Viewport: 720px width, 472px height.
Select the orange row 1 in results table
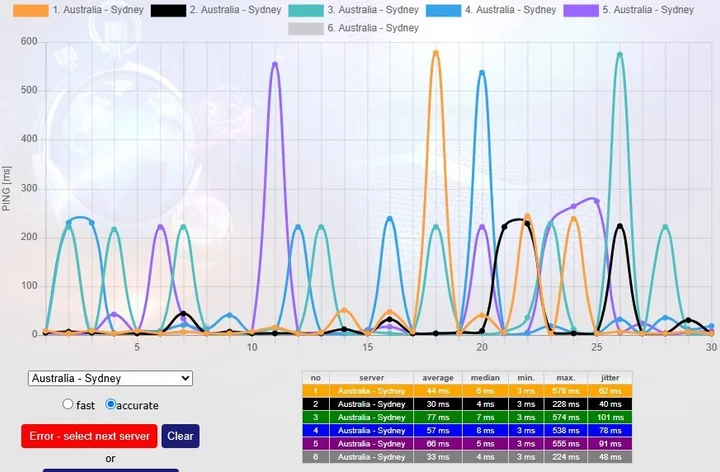(468, 391)
